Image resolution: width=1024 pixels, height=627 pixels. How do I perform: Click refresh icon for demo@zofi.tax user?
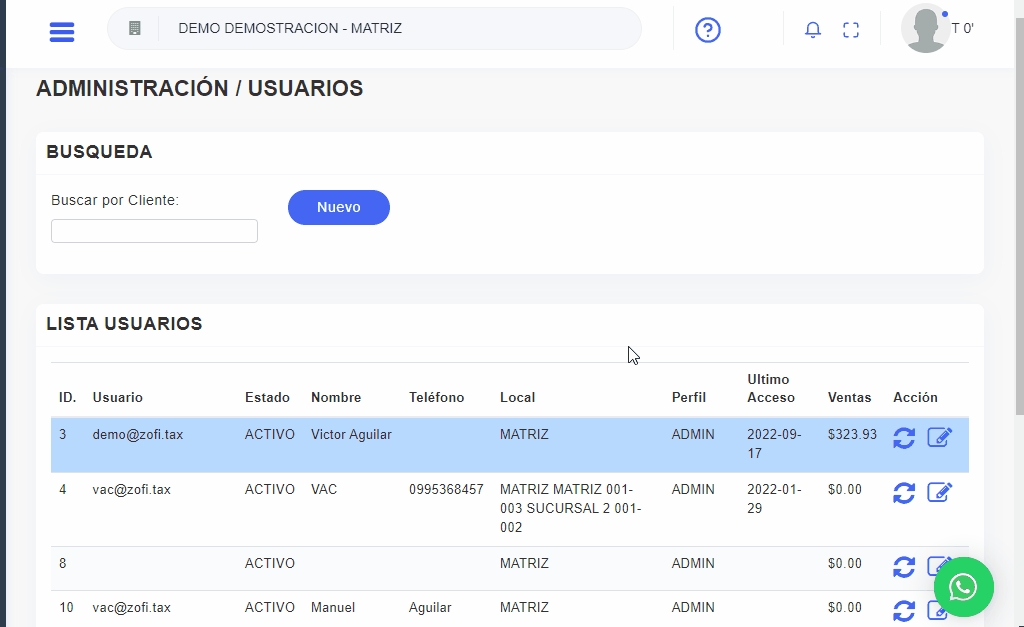pyautogui.click(x=904, y=438)
